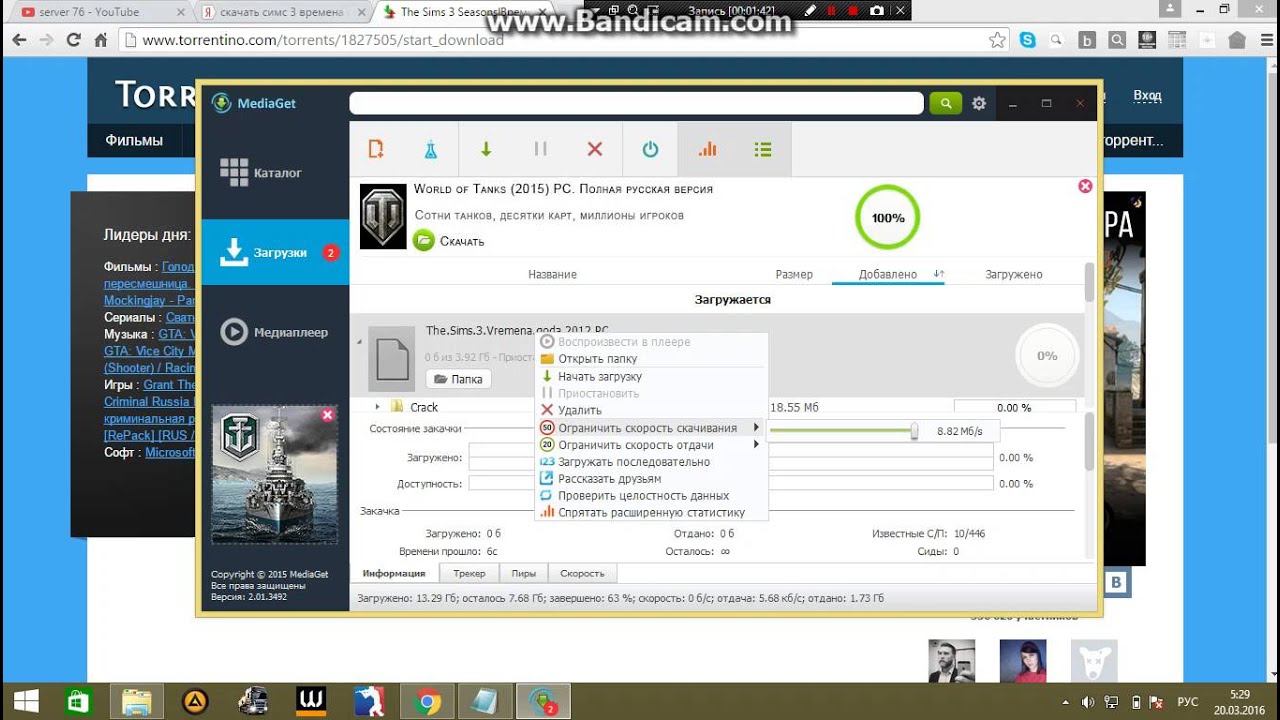Sort downloads by Загружено column
This screenshot has height=720, width=1280.
point(1013,274)
